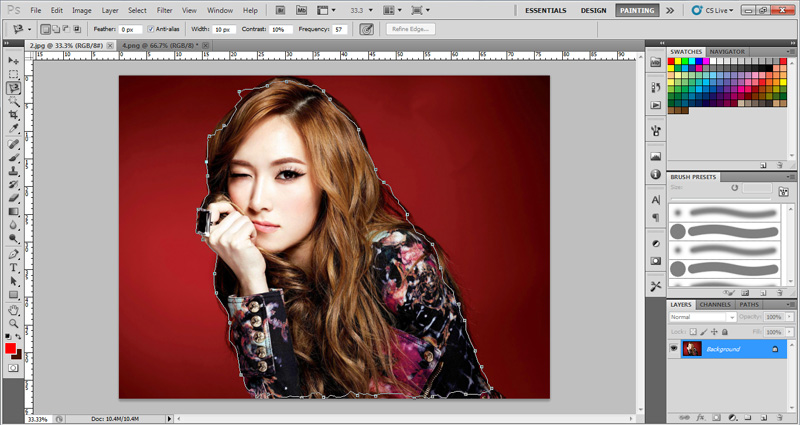The height and width of the screenshot is (425, 800).
Task: Select the Magnetic Lasso tool in toolbox
Action: pyautogui.click(x=13, y=88)
